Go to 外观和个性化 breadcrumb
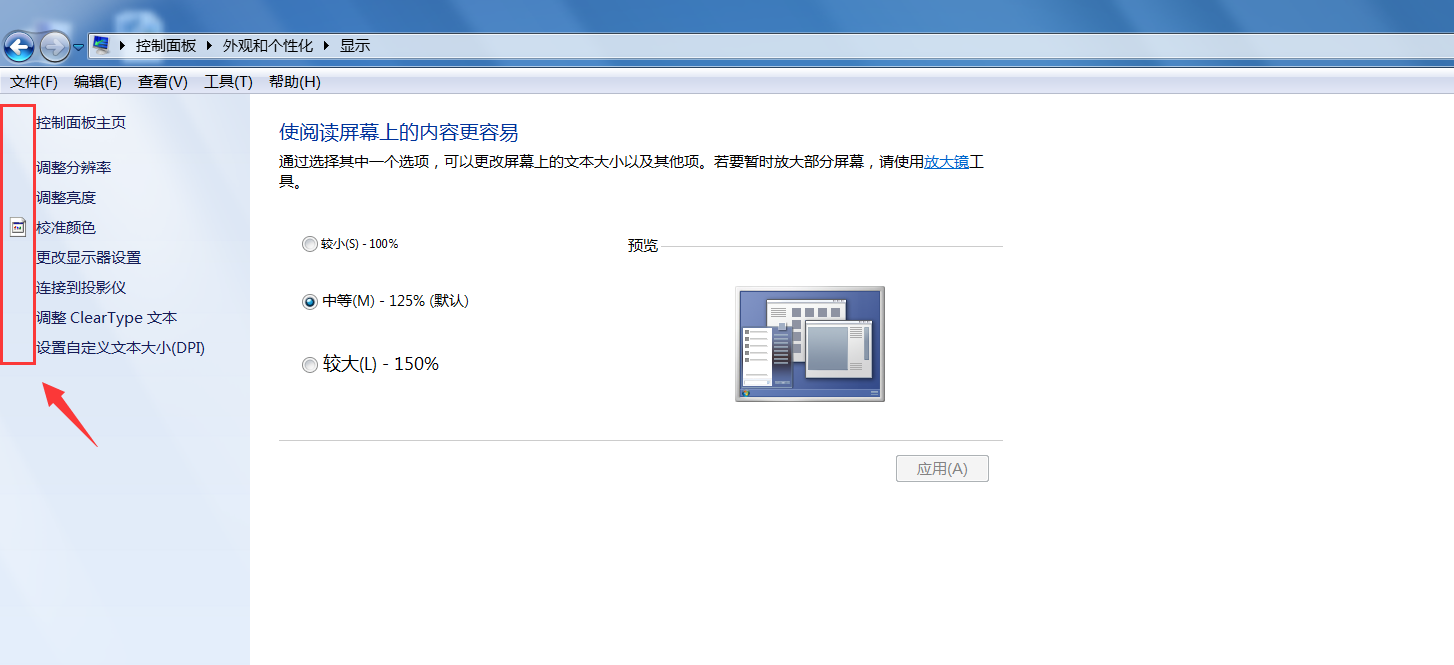This screenshot has width=1454, height=665. tap(268, 46)
